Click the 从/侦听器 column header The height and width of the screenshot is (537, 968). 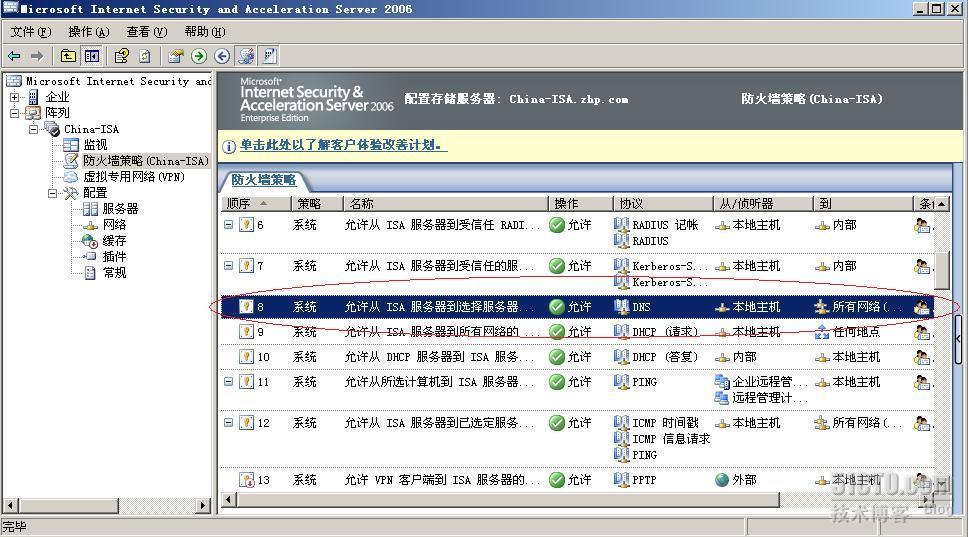pos(763,204)
